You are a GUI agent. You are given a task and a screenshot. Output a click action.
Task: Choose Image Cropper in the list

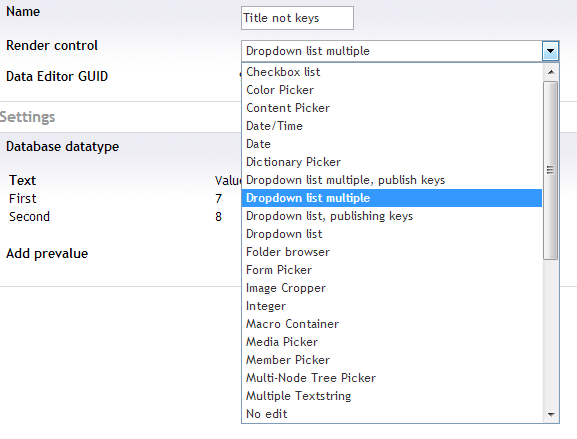[x=392, y=288]
